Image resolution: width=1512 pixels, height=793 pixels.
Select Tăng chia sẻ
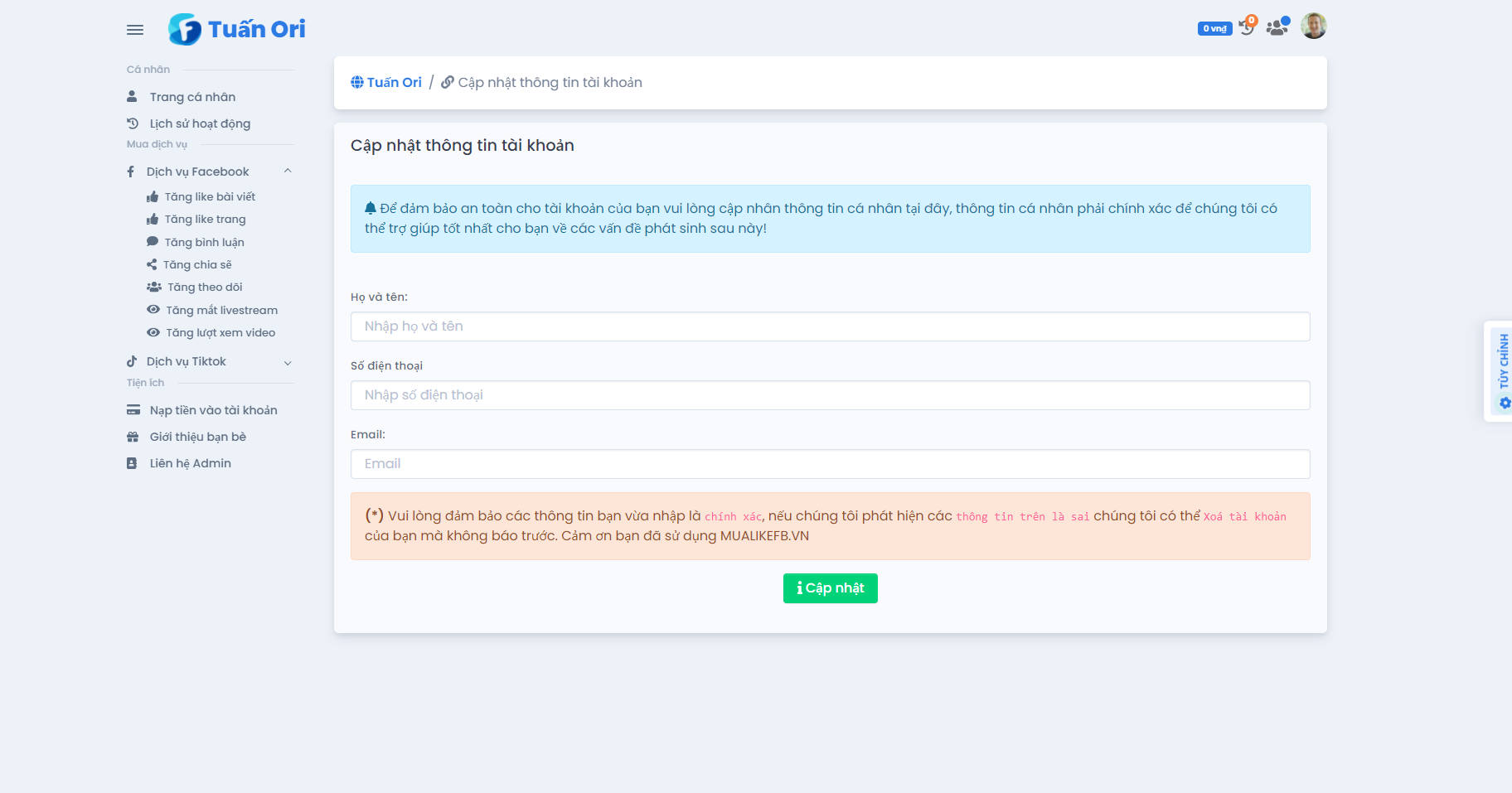197,264
